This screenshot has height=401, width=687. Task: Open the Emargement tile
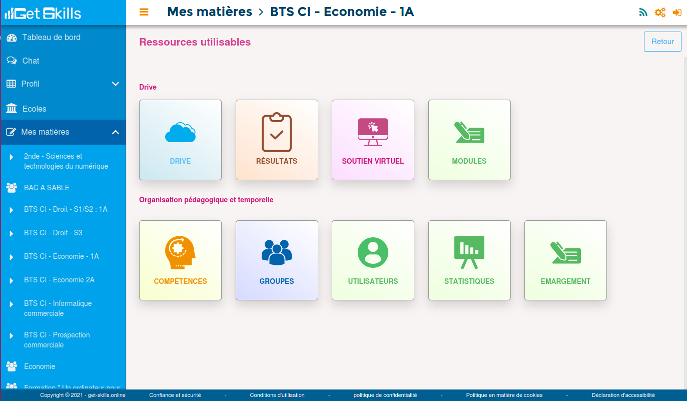[565, 260]
